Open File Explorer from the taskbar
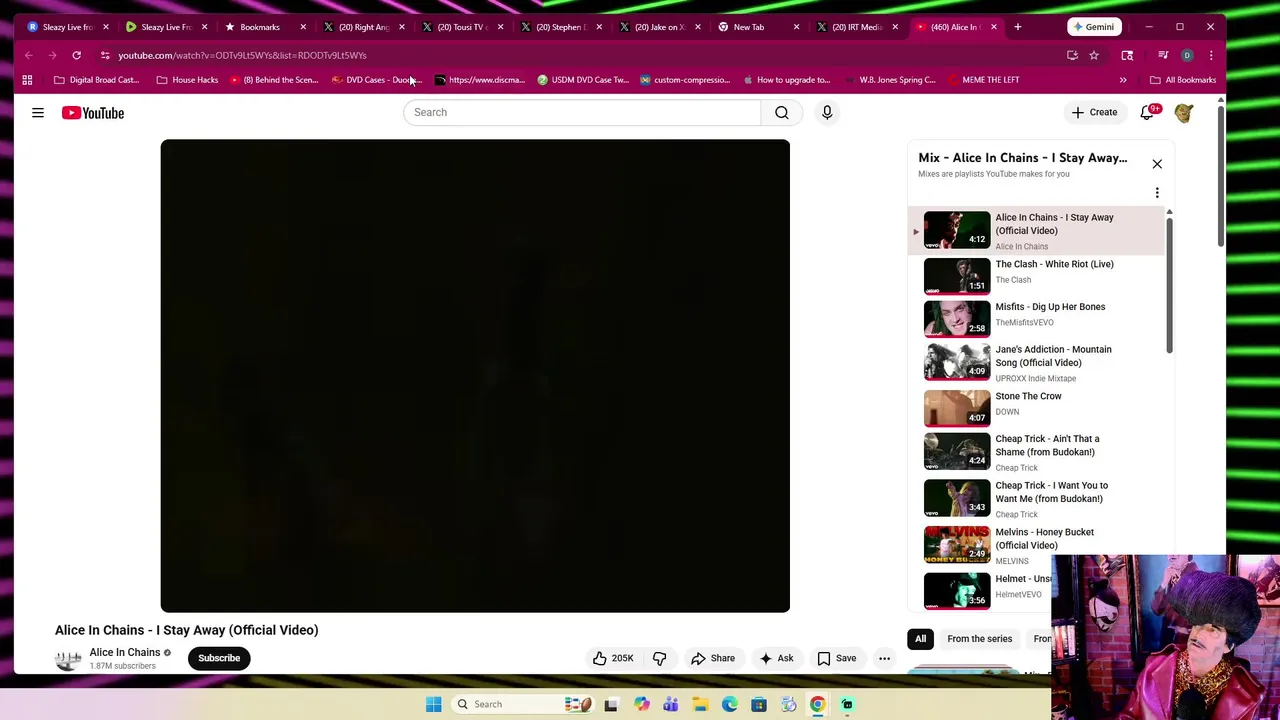 pyautogui.click(x=700, y=704)
